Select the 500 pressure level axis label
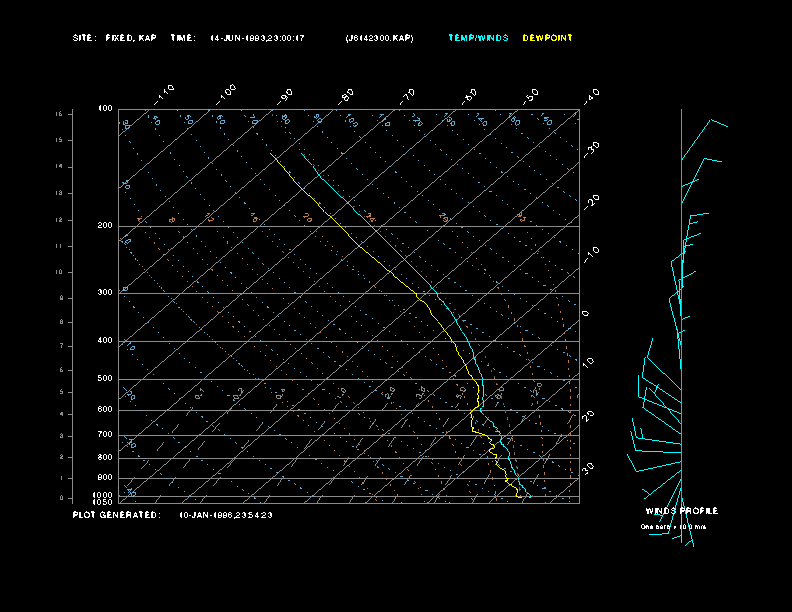The width and height of the screenshot is (792, 612). click(105, 379)
